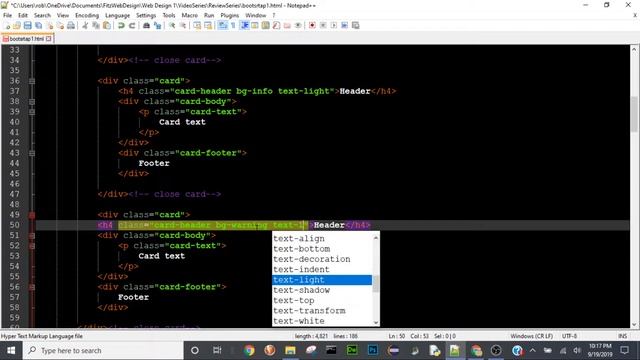640x360 pixels.
Task: Collapse the fold at line 36
Action: tap(32, 81)
